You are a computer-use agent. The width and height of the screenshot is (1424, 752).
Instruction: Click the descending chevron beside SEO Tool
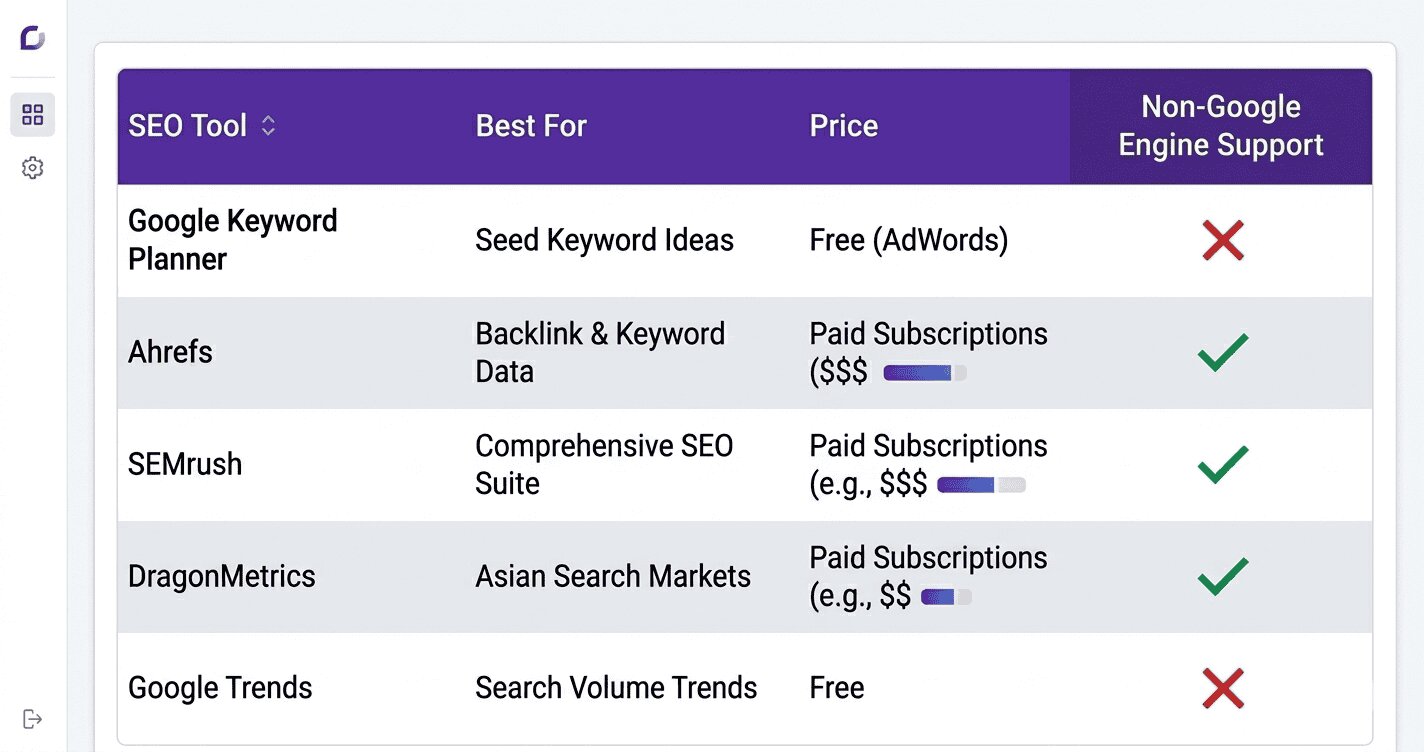(x=268, y=132)
